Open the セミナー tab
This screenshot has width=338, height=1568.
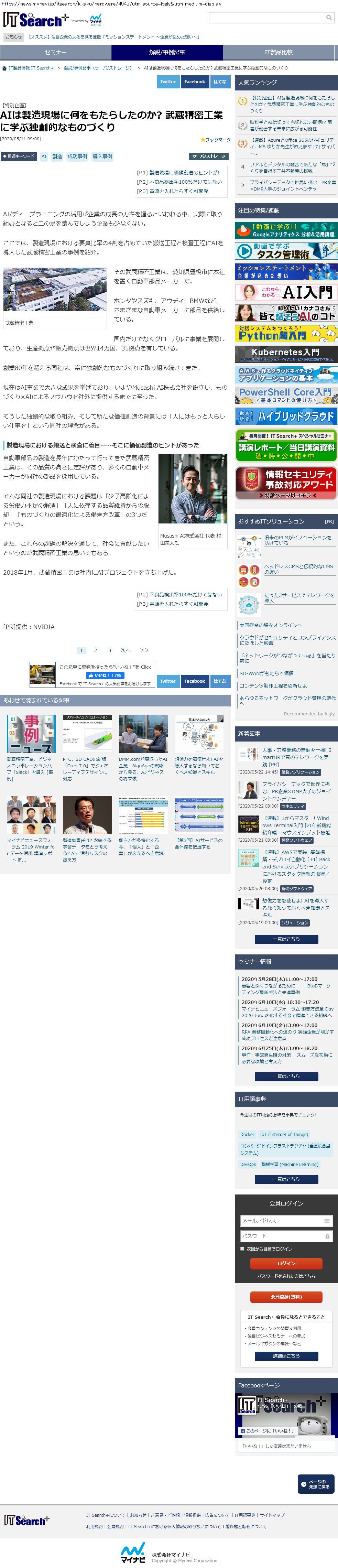click(55, 52)
